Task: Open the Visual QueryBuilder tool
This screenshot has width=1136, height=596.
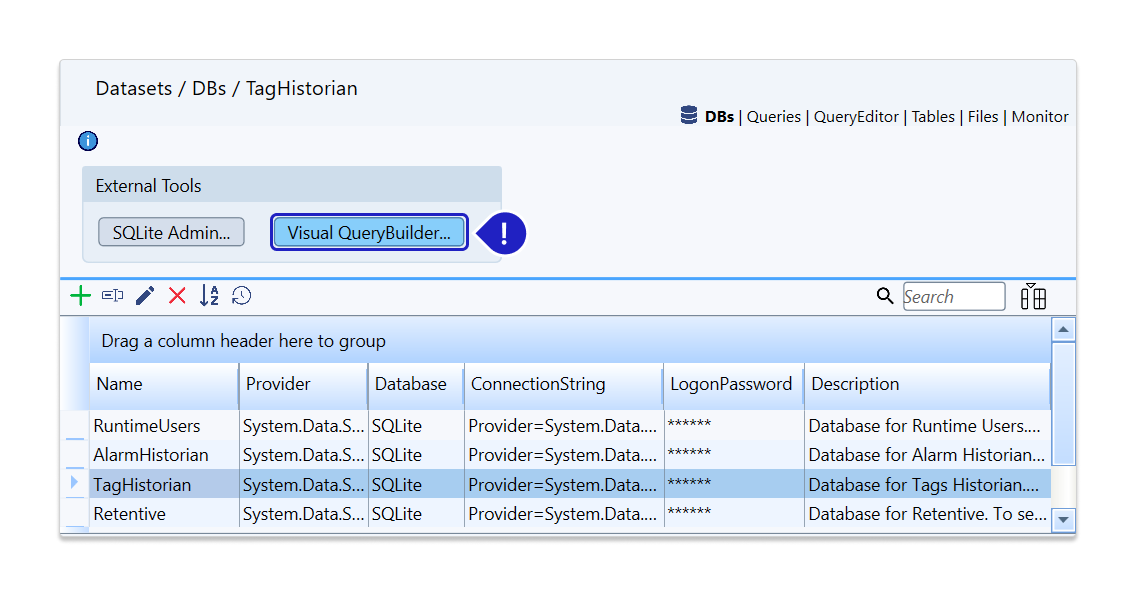Action: point(369,232)
